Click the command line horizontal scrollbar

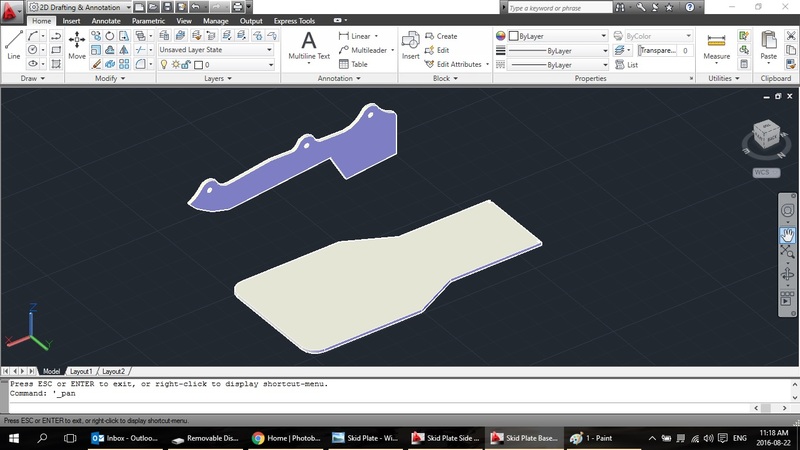pos(770,408)
